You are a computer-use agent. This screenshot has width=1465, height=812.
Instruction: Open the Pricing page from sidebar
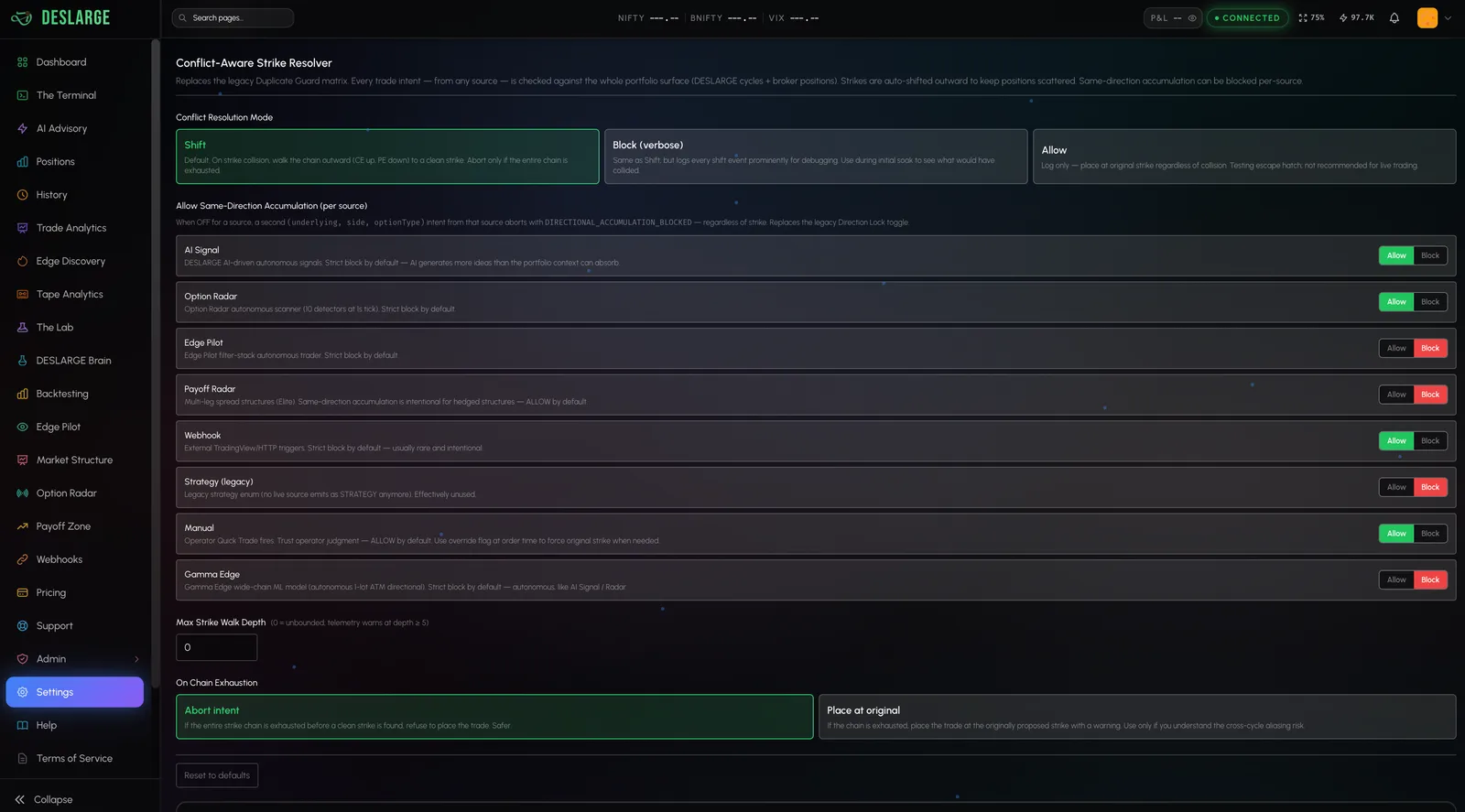click(75, 593)
